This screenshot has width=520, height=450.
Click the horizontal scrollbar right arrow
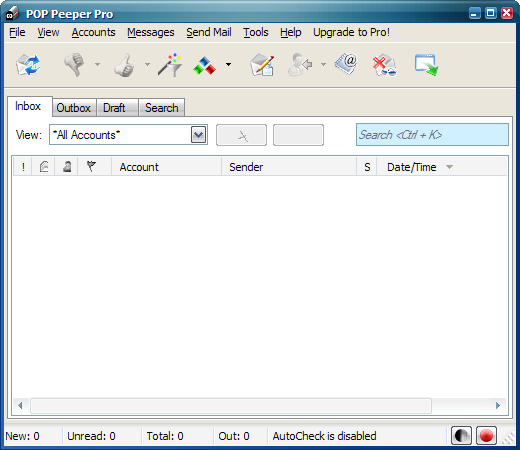tap(498, 406)
